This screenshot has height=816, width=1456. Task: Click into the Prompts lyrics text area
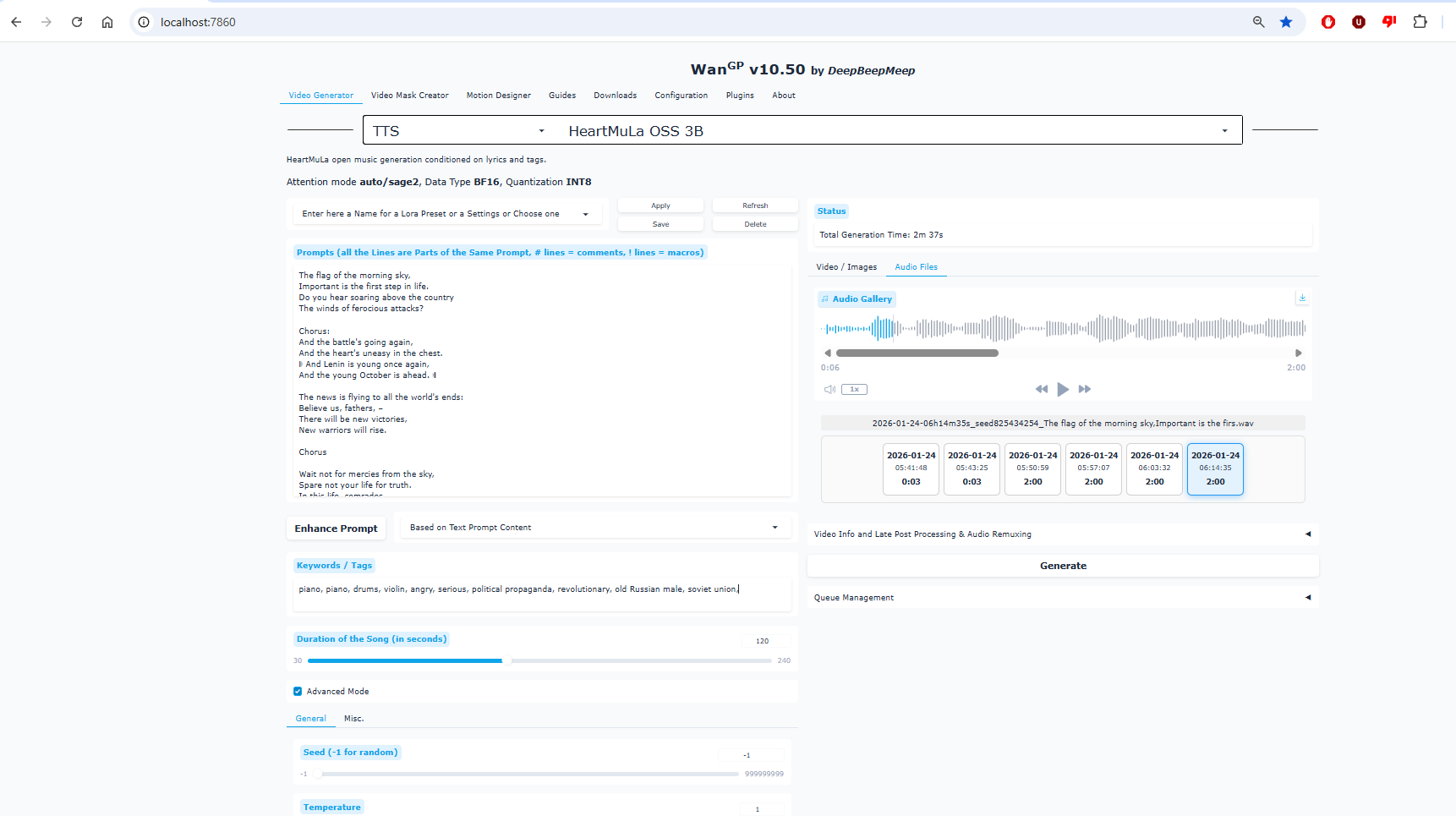[542, 381]
